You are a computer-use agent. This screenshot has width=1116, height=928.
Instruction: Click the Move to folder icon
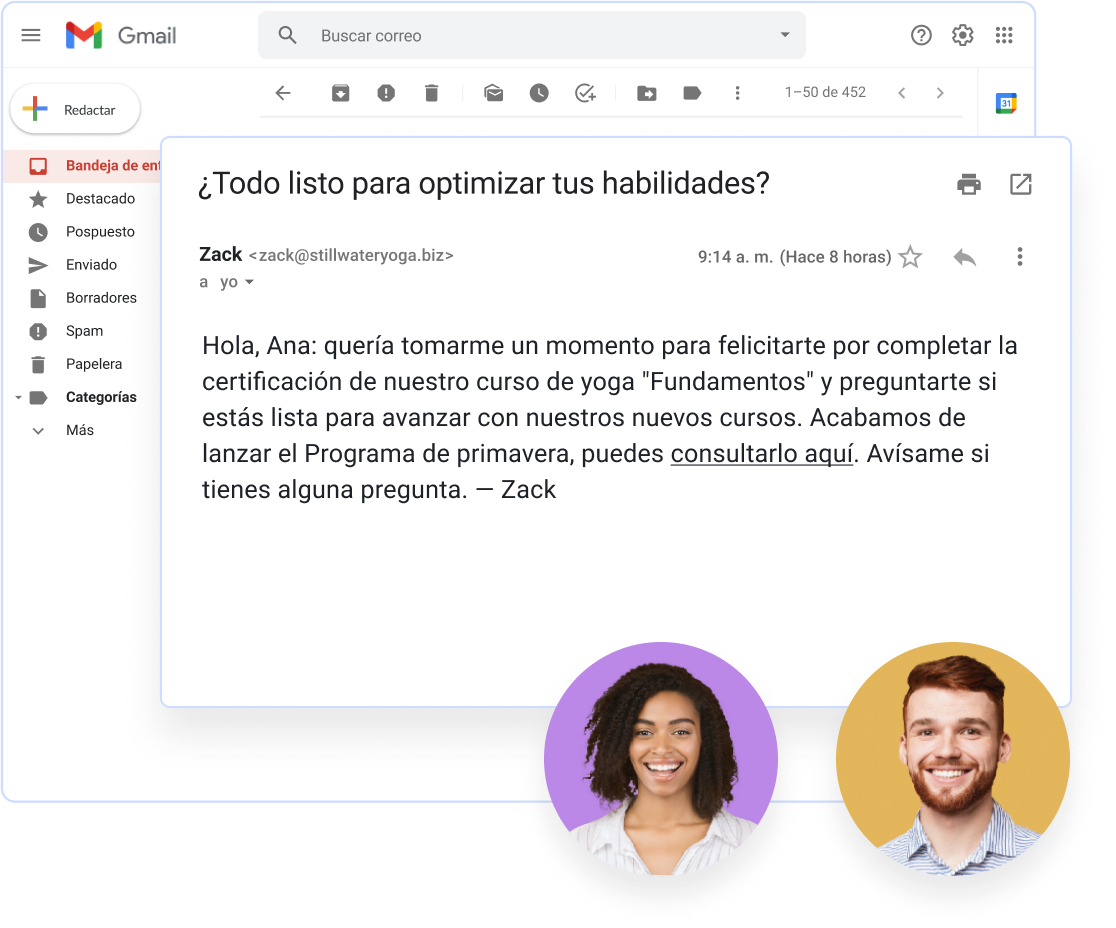tap(647, 93)
